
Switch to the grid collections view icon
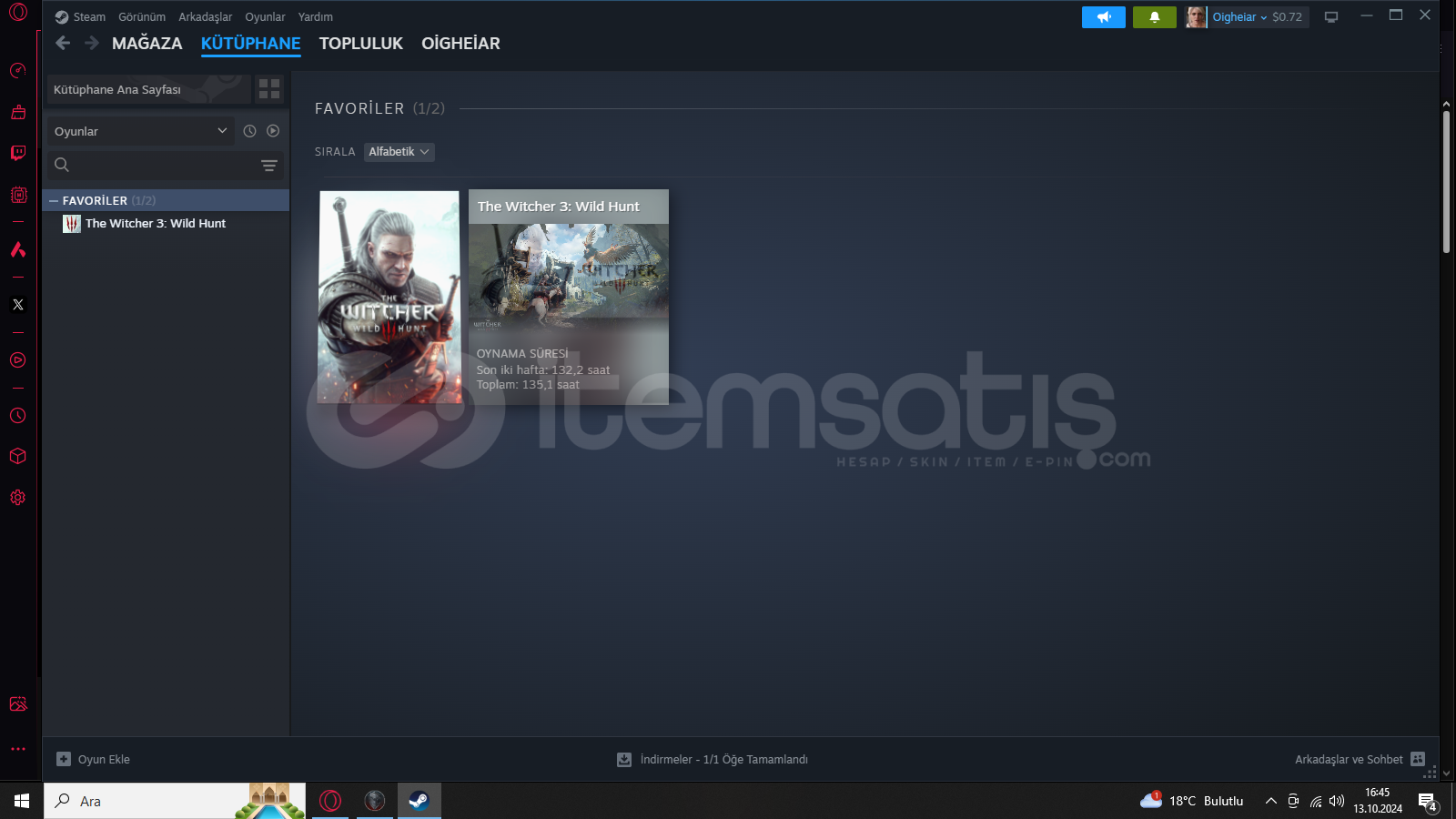click(x=269, y=88)
